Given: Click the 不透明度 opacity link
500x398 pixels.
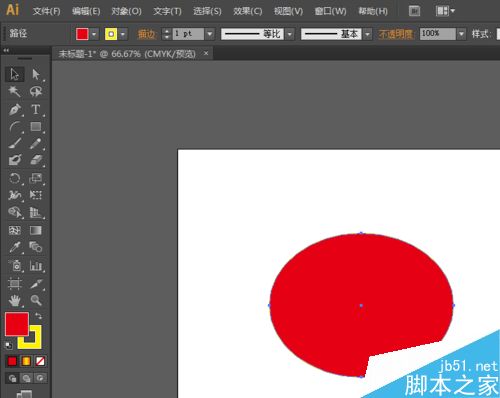Looking at the screenshot, I should click(x=396, y=34).
